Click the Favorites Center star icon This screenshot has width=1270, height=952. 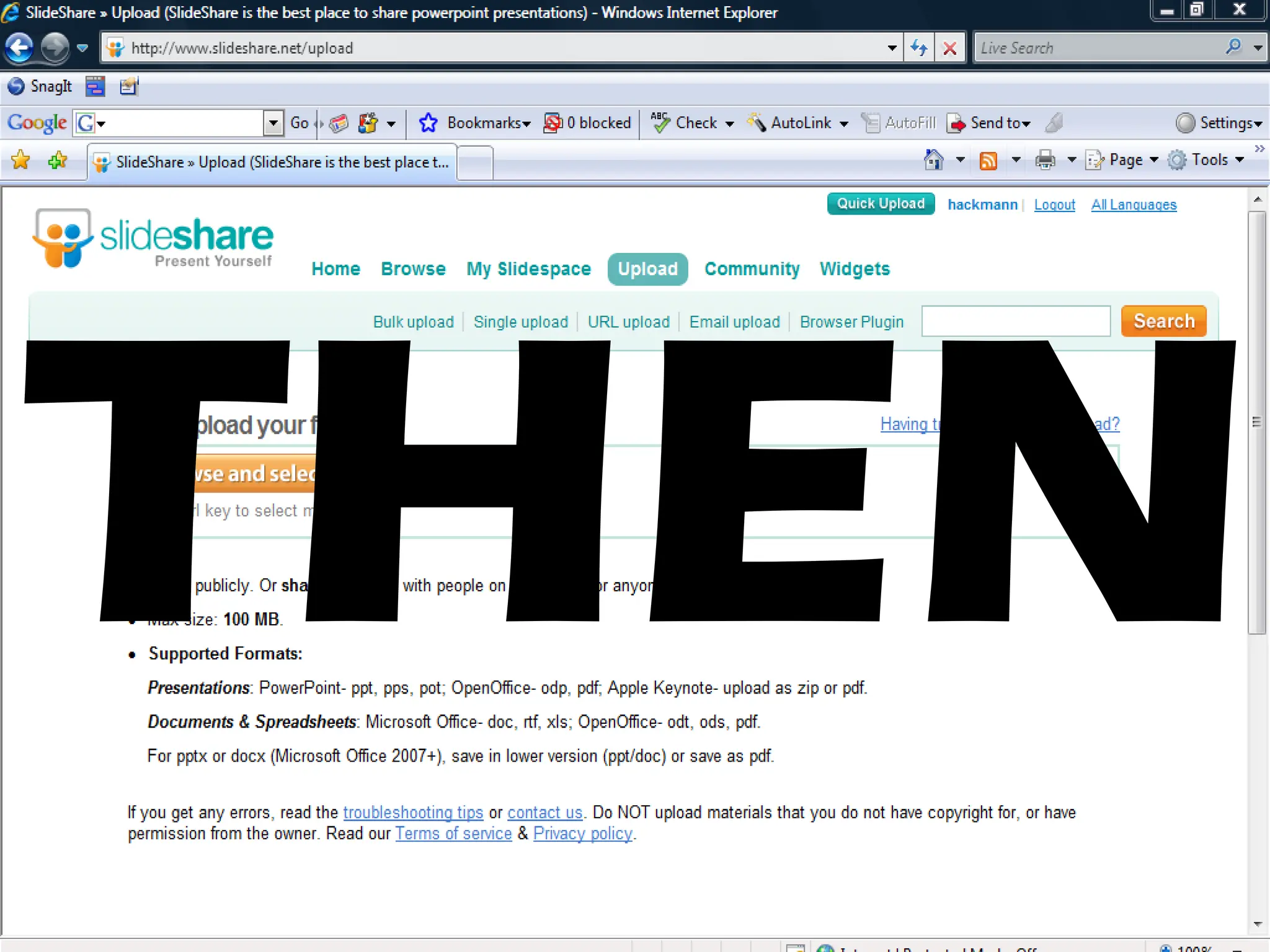pos(20,161)
